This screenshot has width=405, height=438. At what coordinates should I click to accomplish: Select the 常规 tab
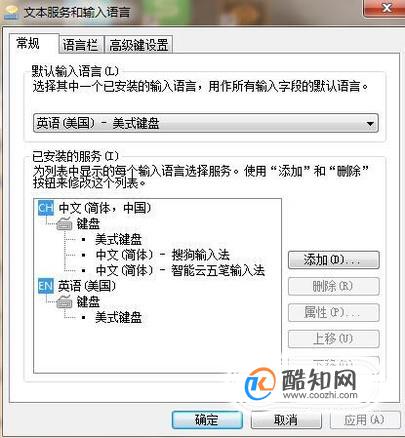[x=29, y=43]
